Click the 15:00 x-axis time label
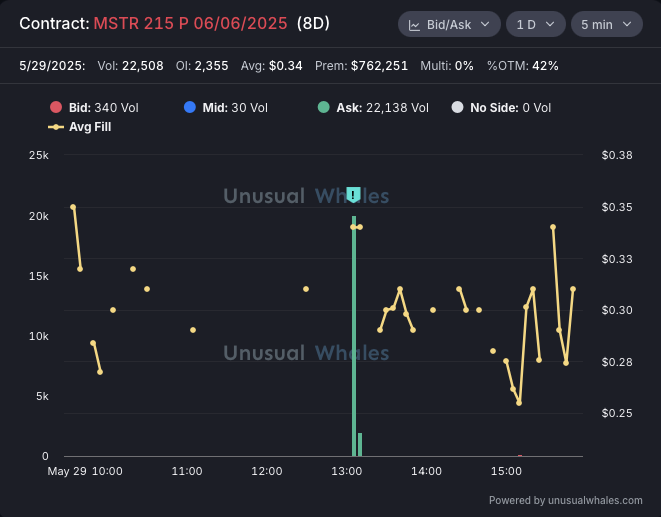Image resolution: width=661 pixels, height=517 pixels. tap(506, 471)
